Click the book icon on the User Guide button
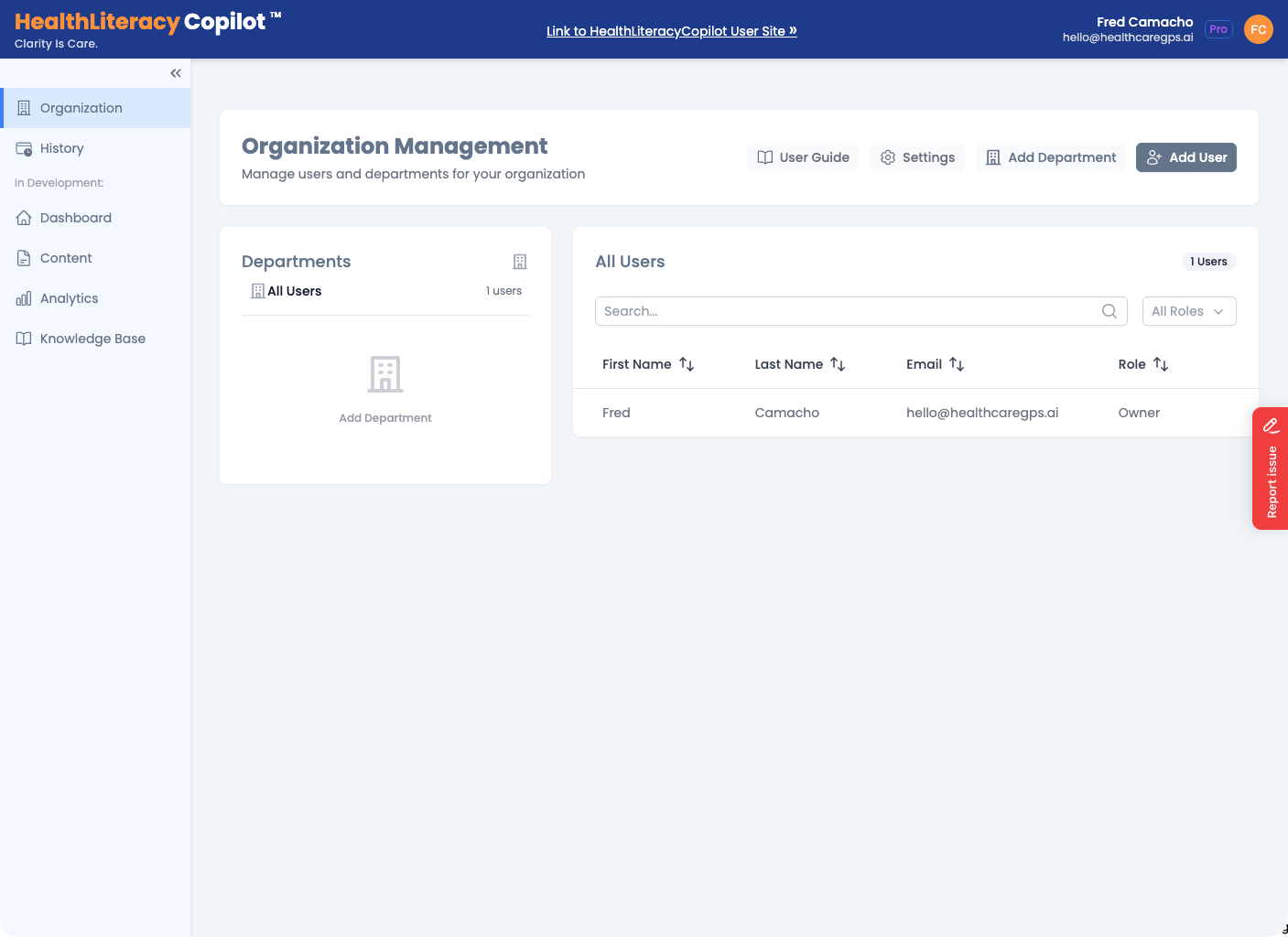Screen dimensions: 1288x937 [766, 157]
